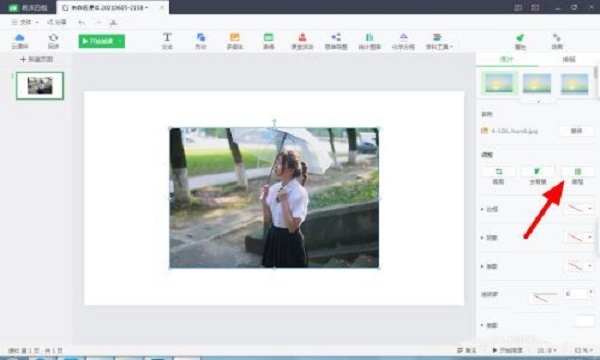600x360 pixels.
Task: Click the Replace image button
Action: point(576,130)
